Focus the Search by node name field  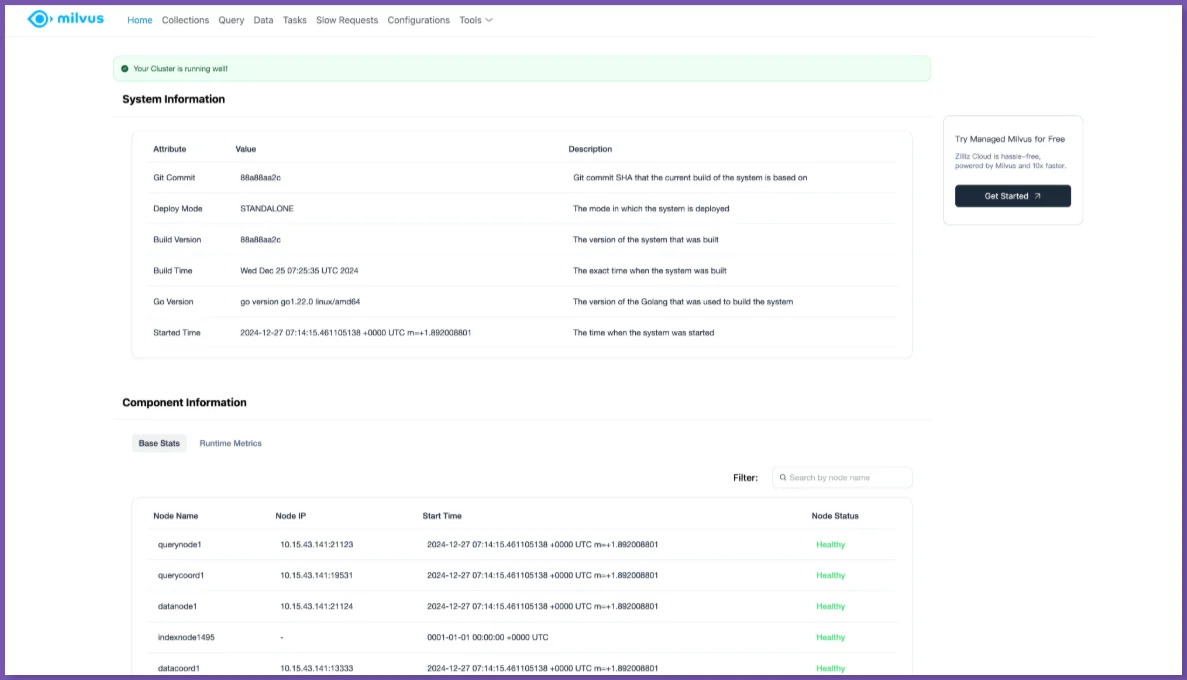(x=847, y=478)
